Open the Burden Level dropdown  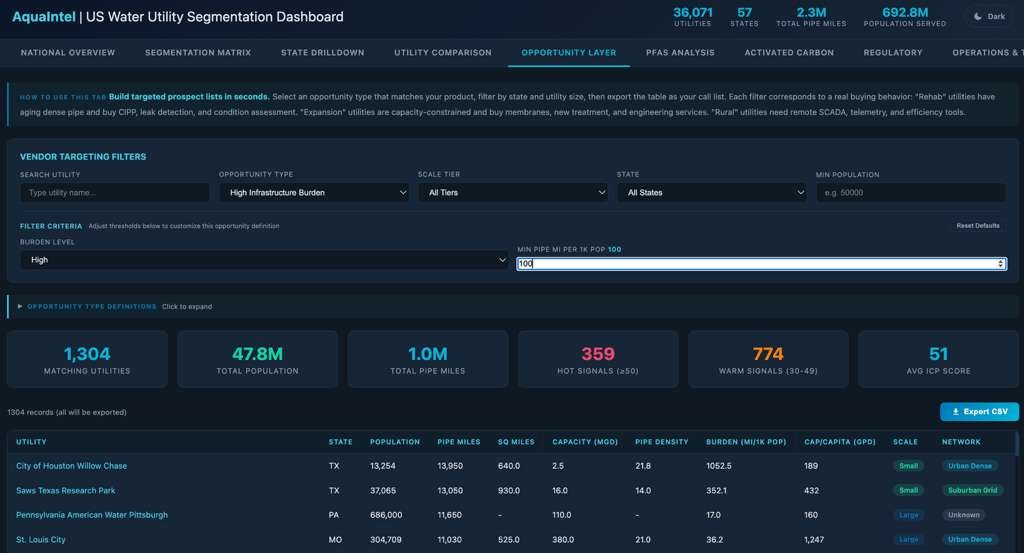click(264, 260)
